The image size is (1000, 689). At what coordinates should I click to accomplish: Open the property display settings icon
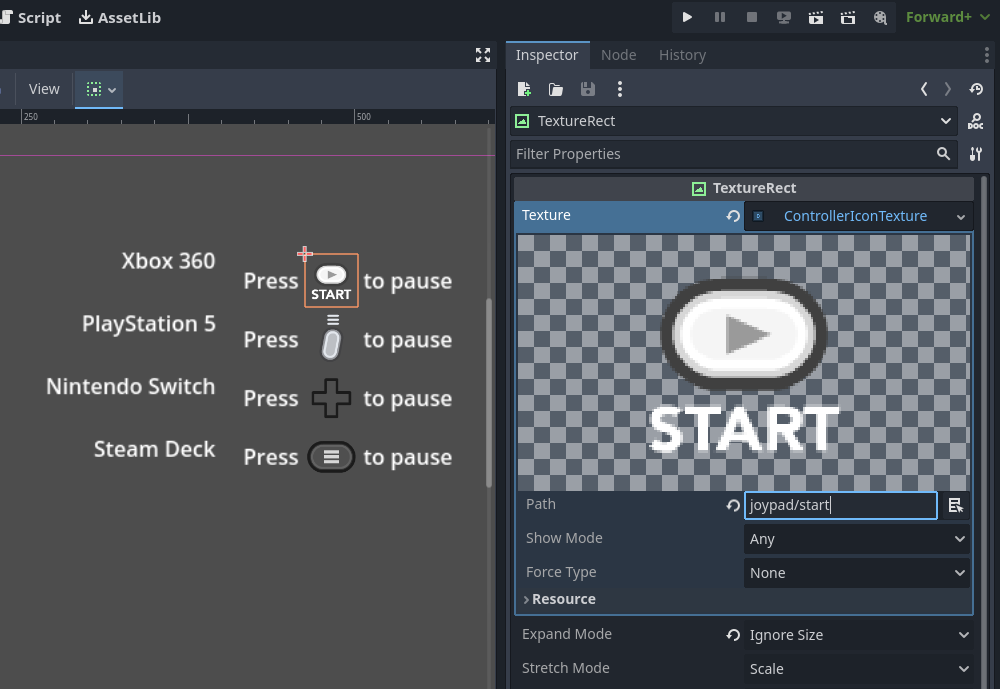click(976, 154)
